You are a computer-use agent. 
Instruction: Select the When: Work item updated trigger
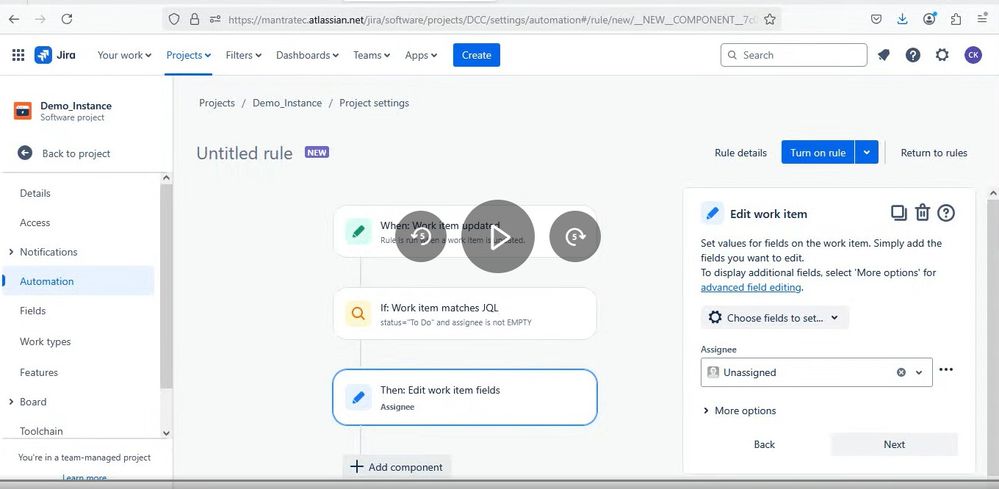coord(465,231)
